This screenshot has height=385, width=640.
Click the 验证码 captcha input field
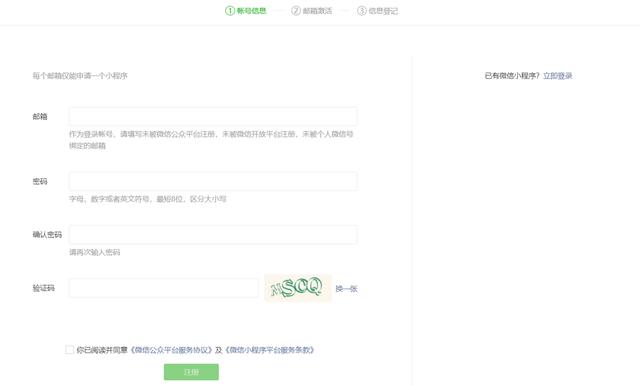[164, 288]
